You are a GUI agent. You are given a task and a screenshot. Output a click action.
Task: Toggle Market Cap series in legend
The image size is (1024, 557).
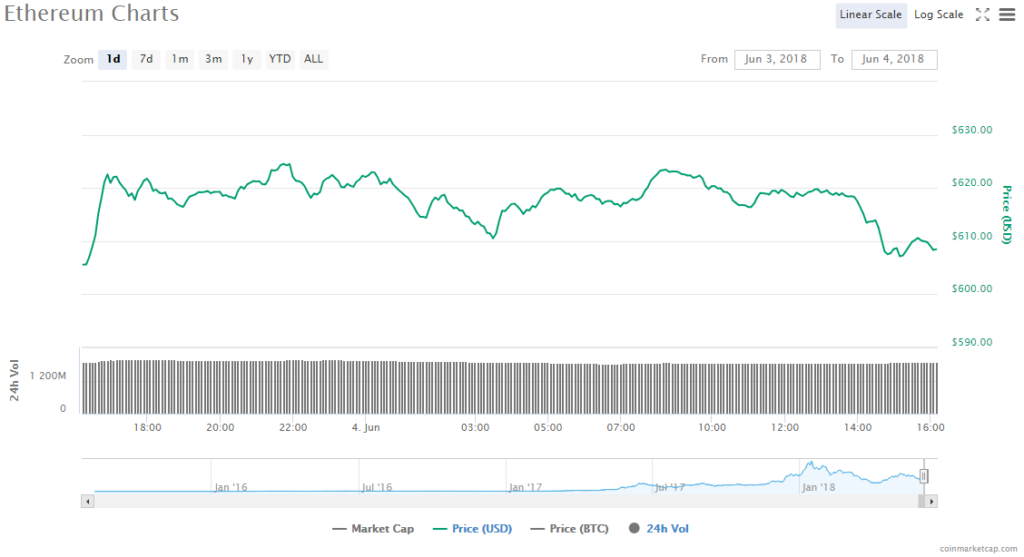click(x=372, y=529)
